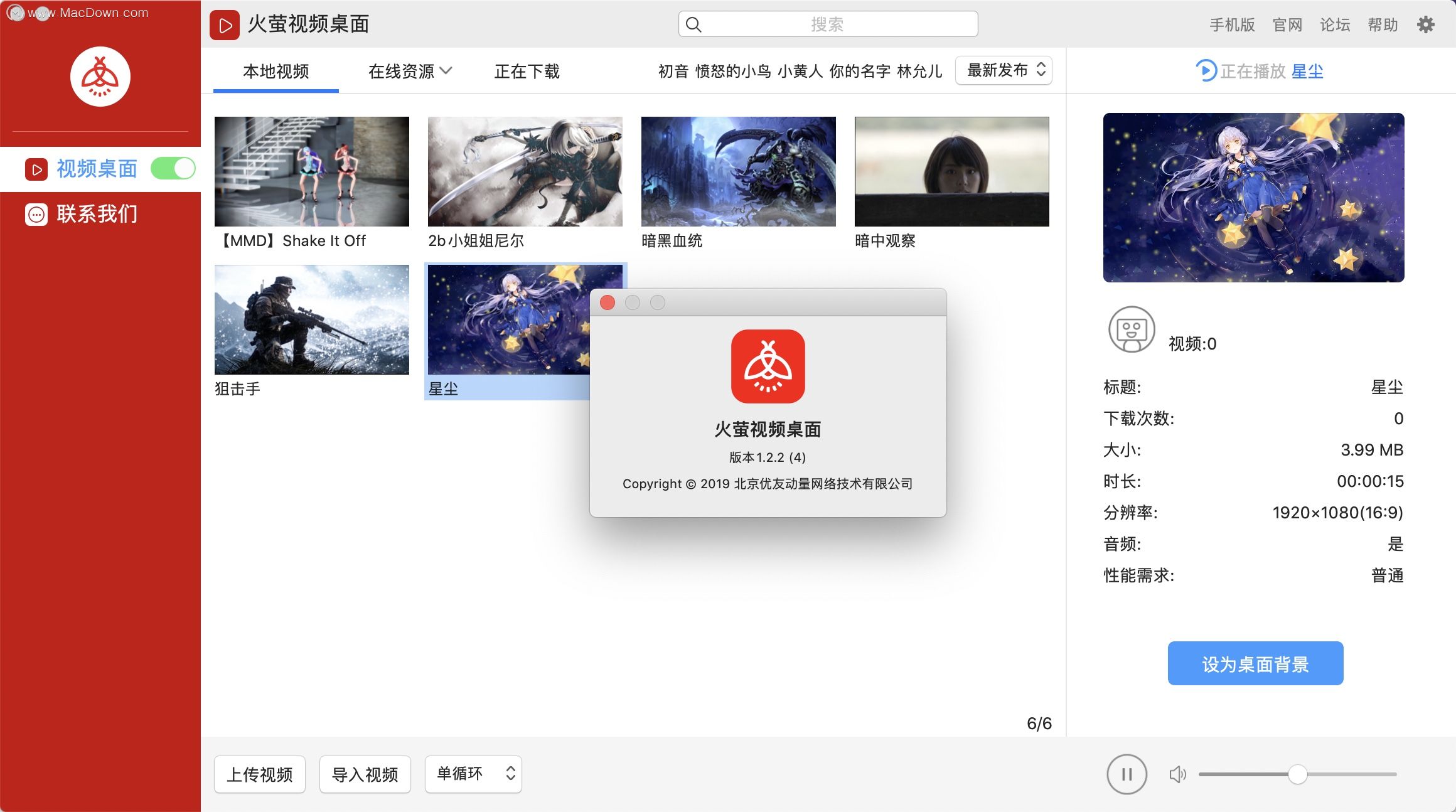The width and height of the screenshot is (1456, 812).
Task: Click the Copyright © 2019 line in dialog
Action: (x=768, y=484)
